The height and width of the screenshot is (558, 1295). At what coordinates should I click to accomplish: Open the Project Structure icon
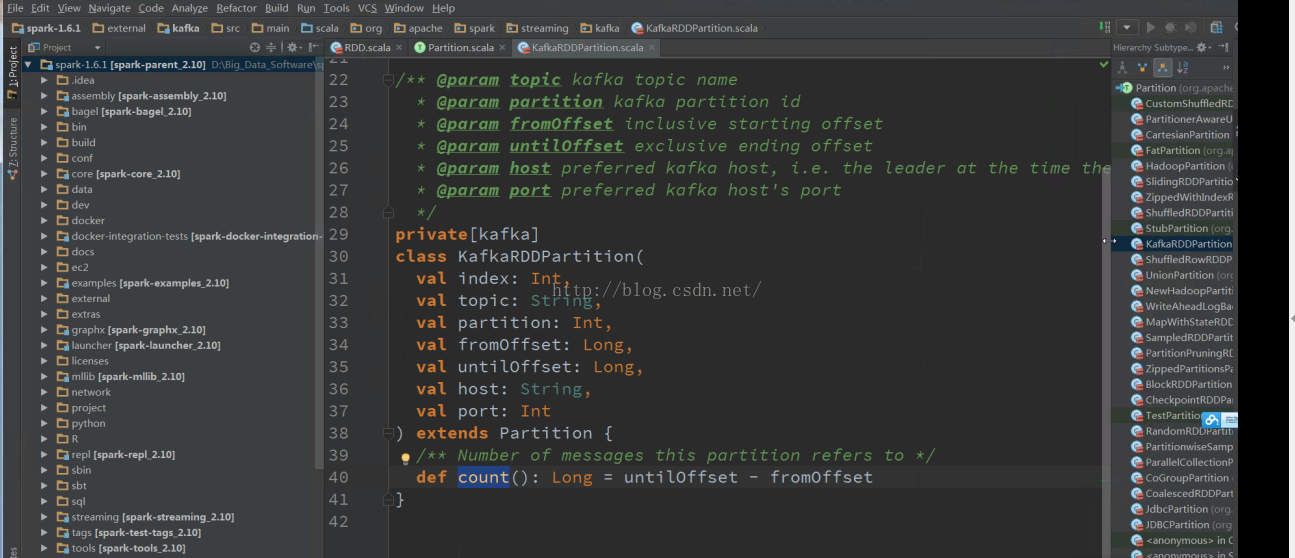coord(1216,27)
